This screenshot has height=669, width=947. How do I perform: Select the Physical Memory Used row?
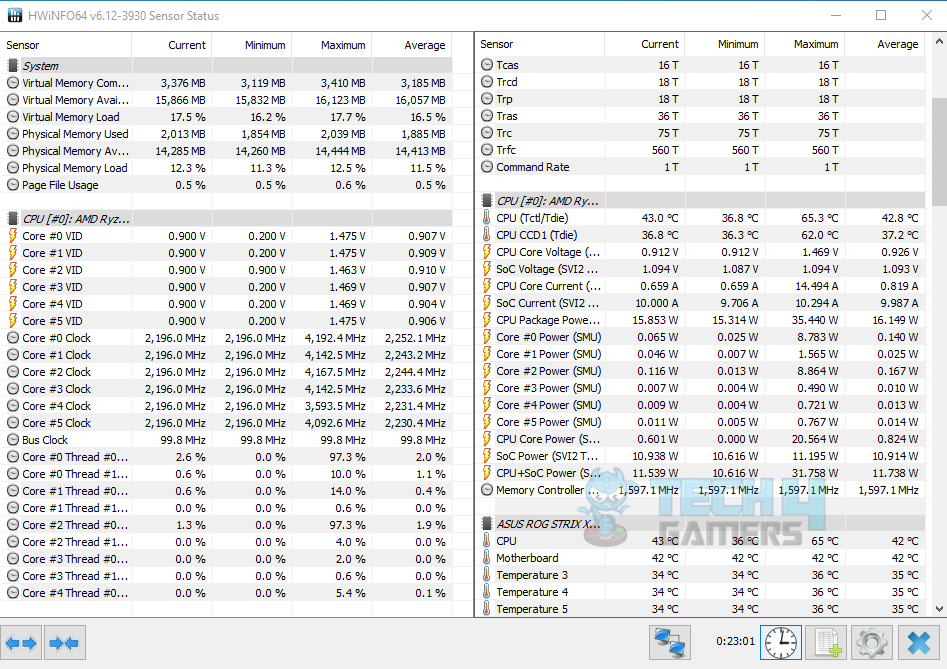[x=226, y=133]
